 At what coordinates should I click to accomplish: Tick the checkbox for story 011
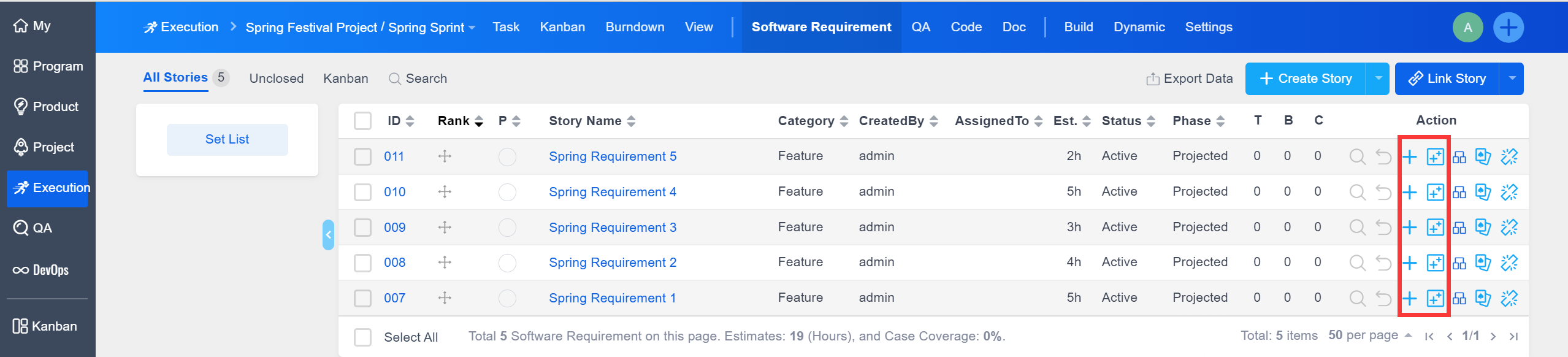coord(362,157)
